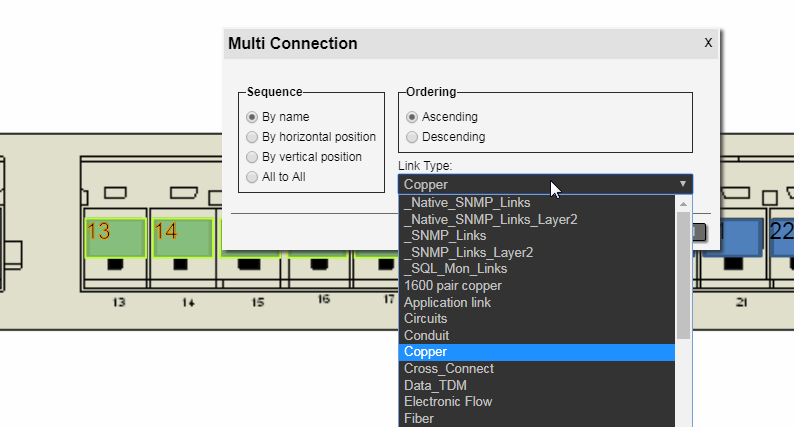Pick Application link from the list
The width and height of the screenshot is (794, 427).
[447, 303]
